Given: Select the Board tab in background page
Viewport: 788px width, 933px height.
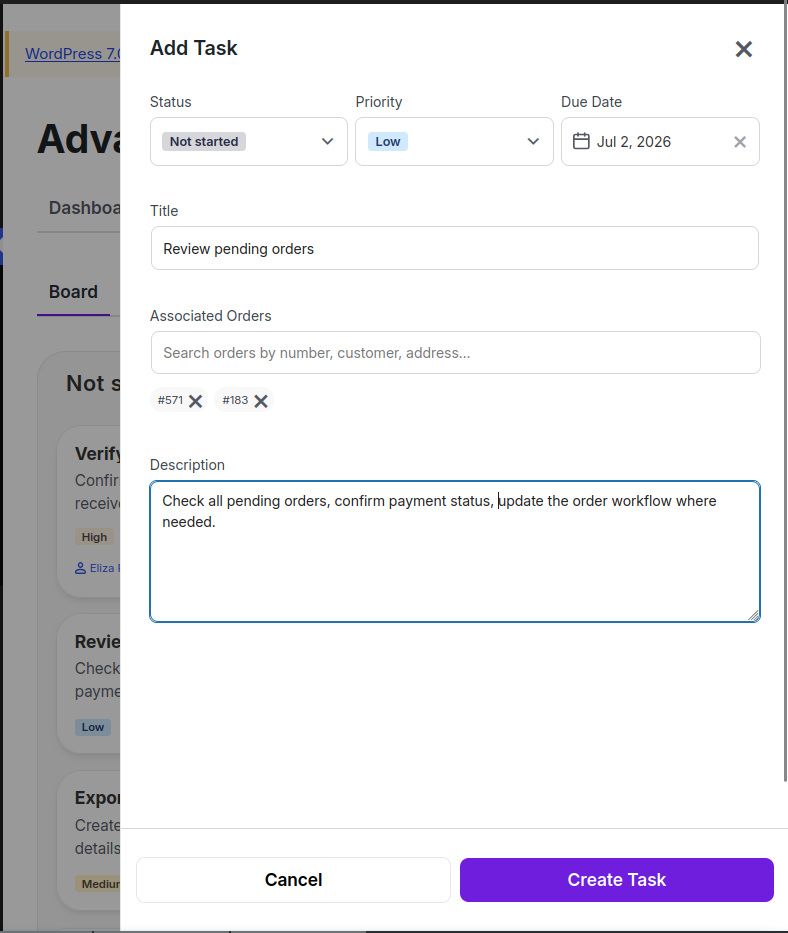Looking at the screenshot, I should click(73, 292).
